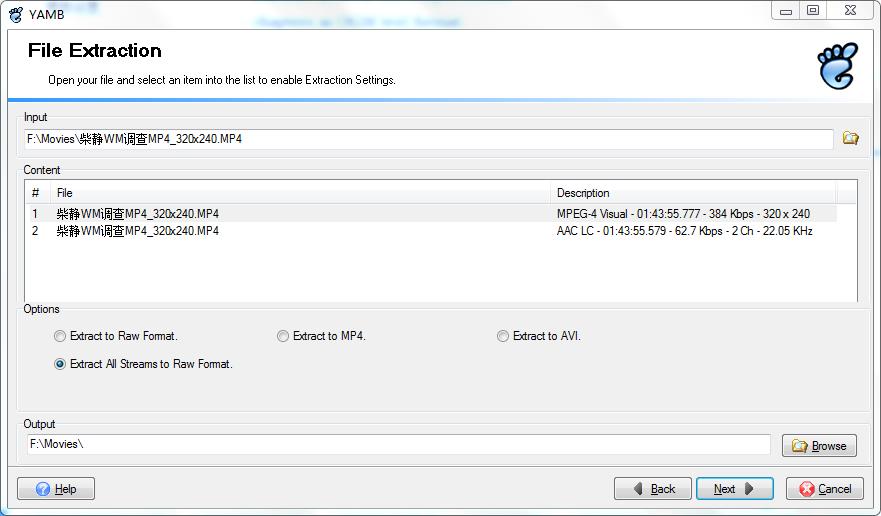Select the AAC LC audio track row

tap(432, 231)
